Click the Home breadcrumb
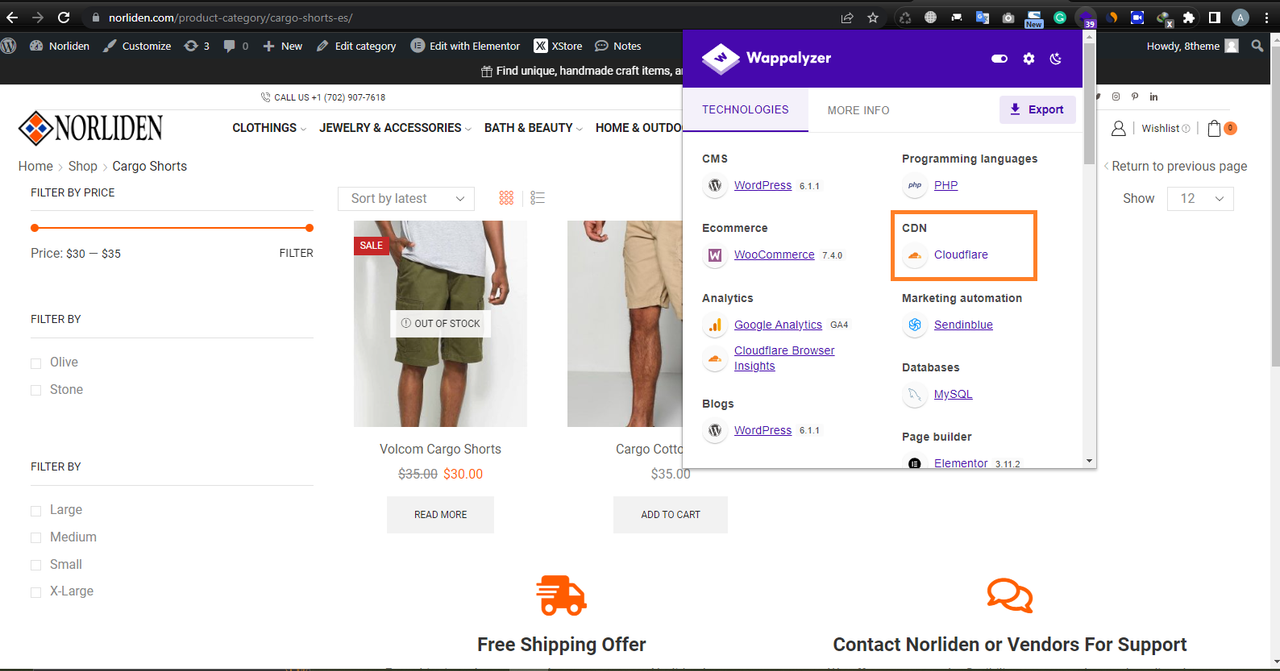The height and width of the screenshot is (671, 1280). [35, 166]
